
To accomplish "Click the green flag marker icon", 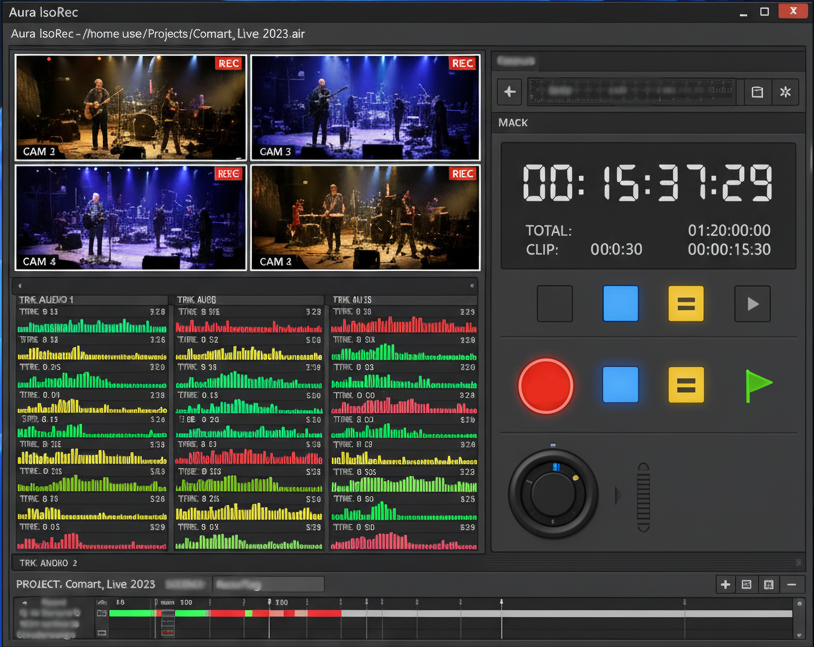I will [x=758, y=384].
